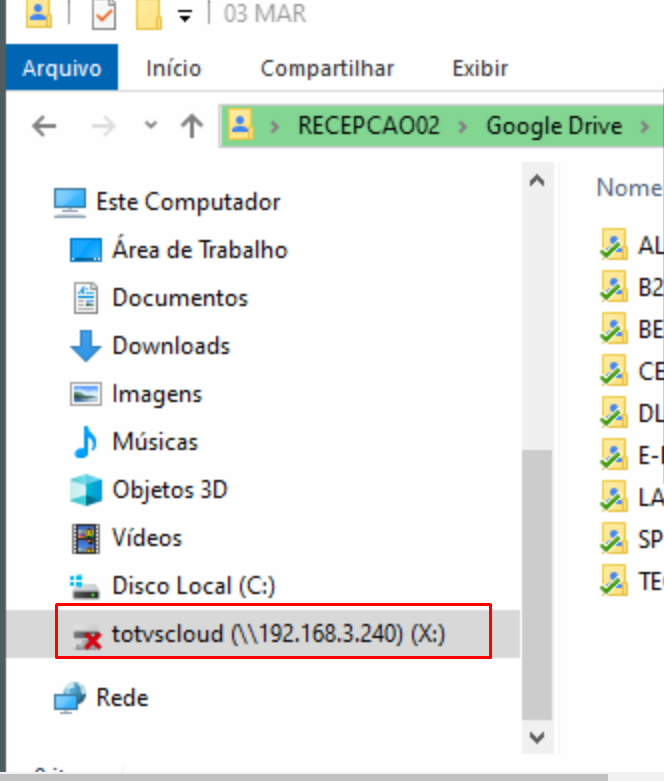The image size is (664, 781).
Task: Select the synced folder starting with DL
Action: click(x=632, y=413)
